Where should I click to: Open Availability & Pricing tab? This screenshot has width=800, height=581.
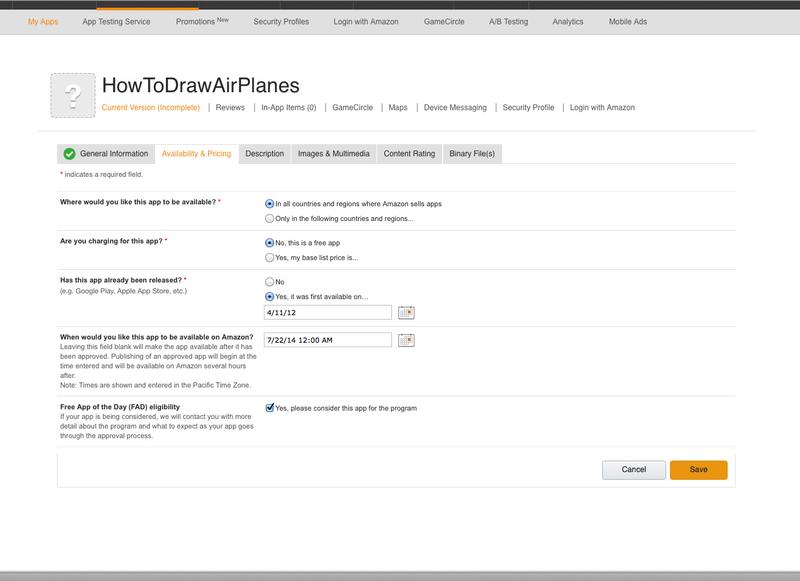point(196,154)
